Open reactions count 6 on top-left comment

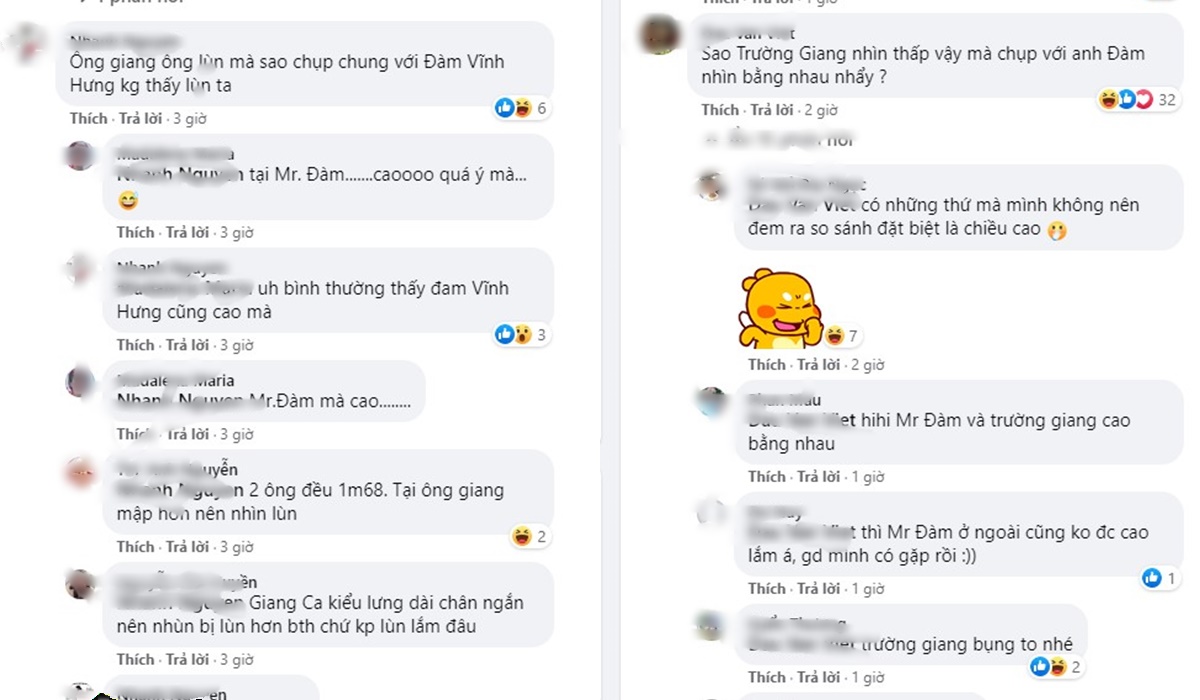[x=523, y=108]
